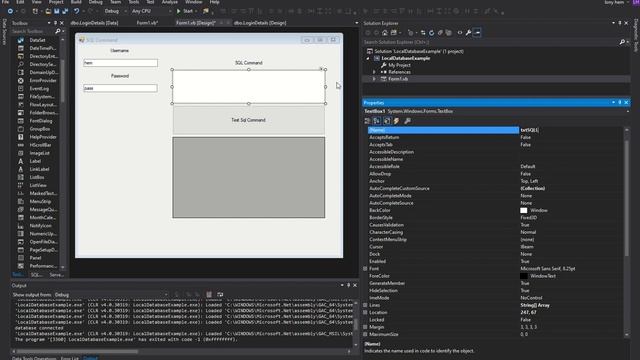The height and width of the screenshot is (360, 640).
Task: Click the Sync with Active Document icon
Action: [x=423, y=33]
